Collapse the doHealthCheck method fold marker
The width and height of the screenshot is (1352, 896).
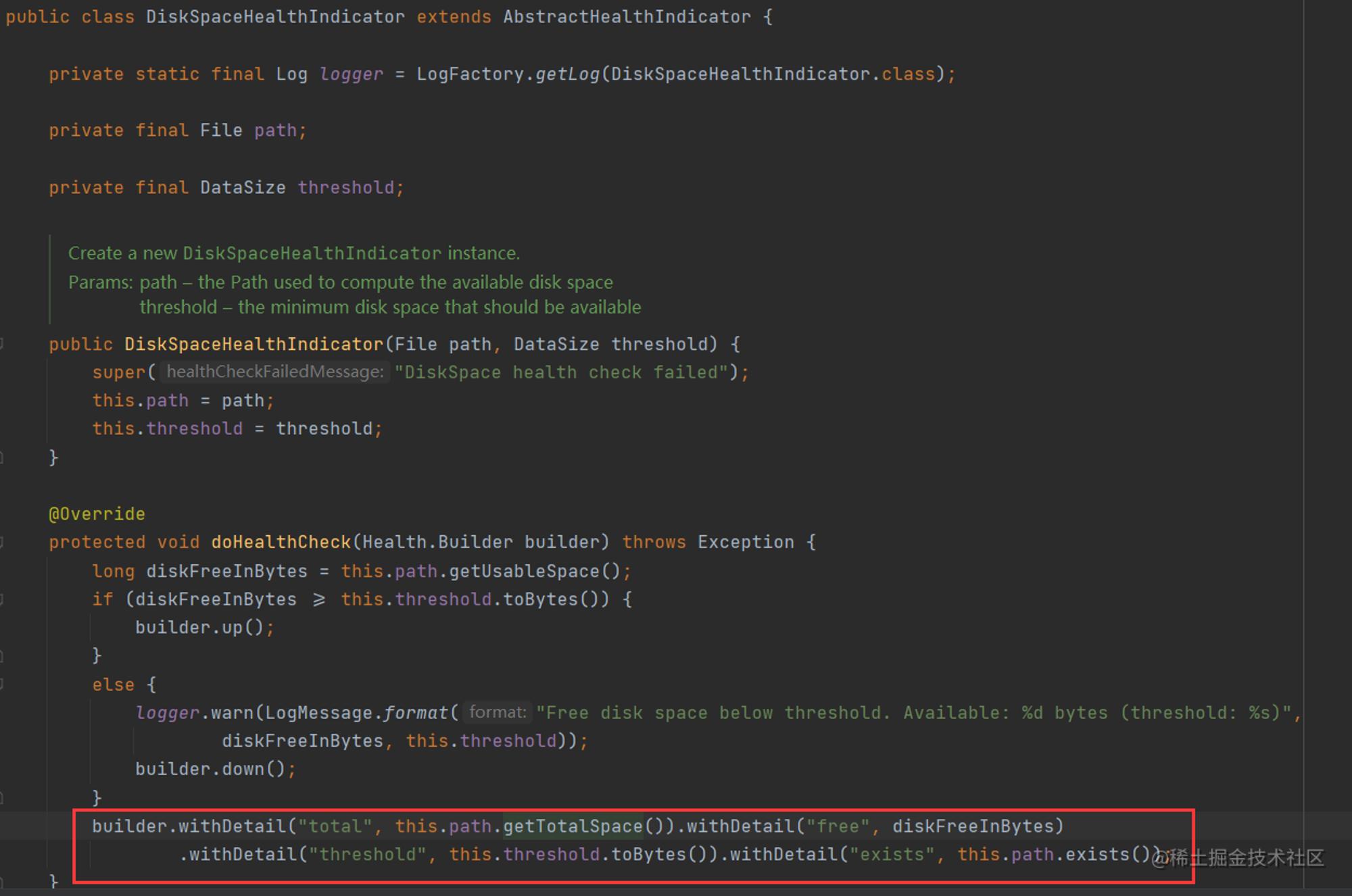[2, 542]
